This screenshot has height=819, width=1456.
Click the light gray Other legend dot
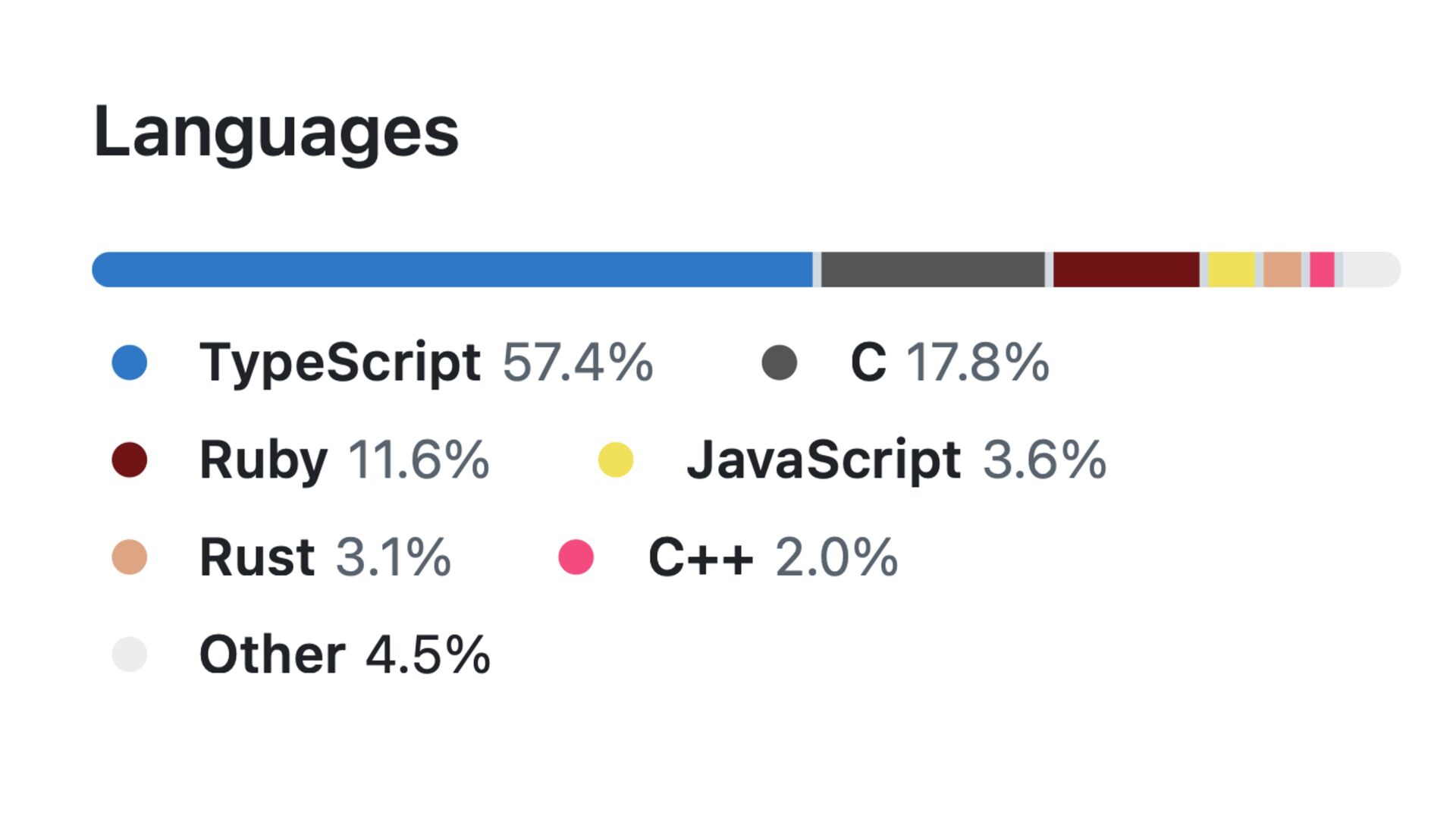click(x=130, y=654)
